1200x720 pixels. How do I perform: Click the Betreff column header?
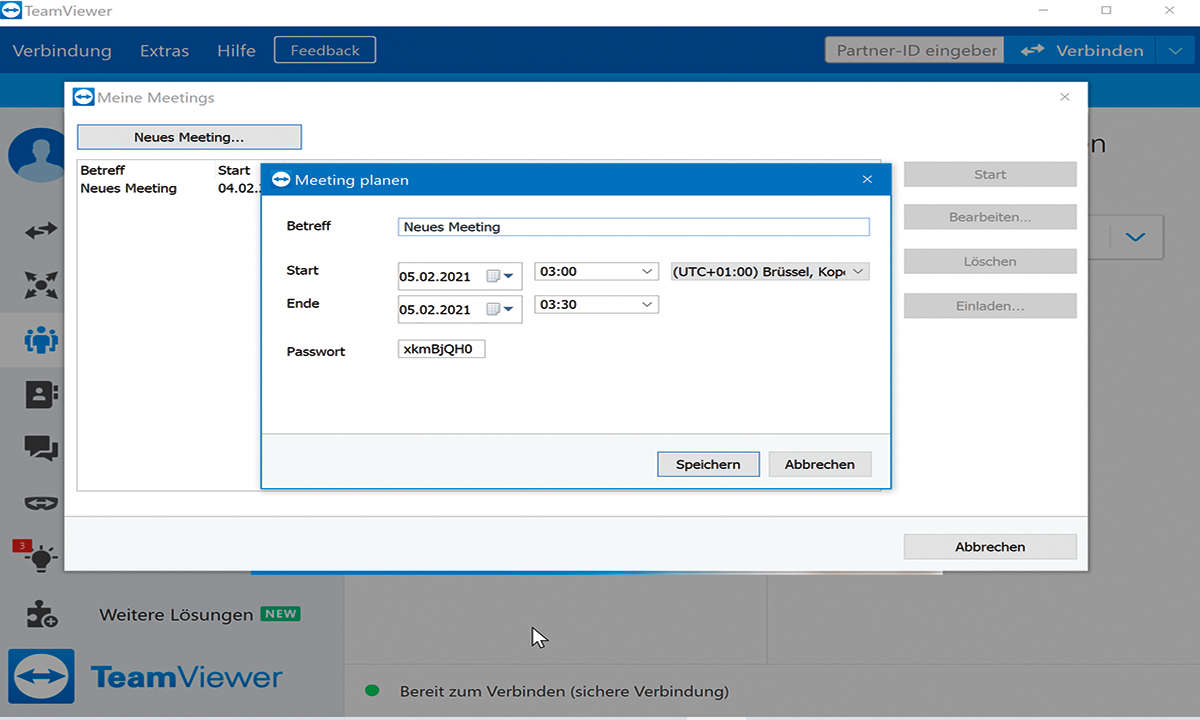coord(103,170)
